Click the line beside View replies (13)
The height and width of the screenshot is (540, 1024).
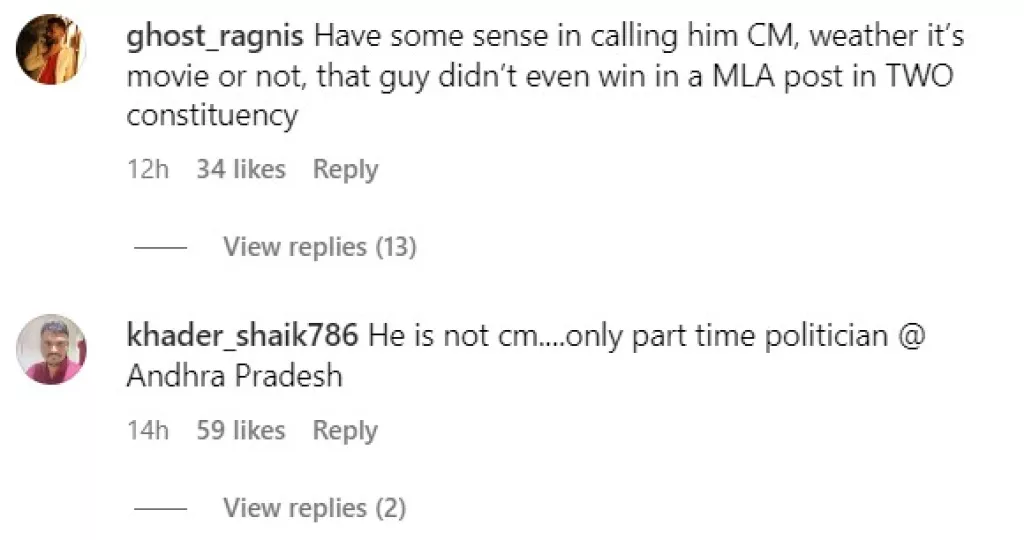coord(160,247)
